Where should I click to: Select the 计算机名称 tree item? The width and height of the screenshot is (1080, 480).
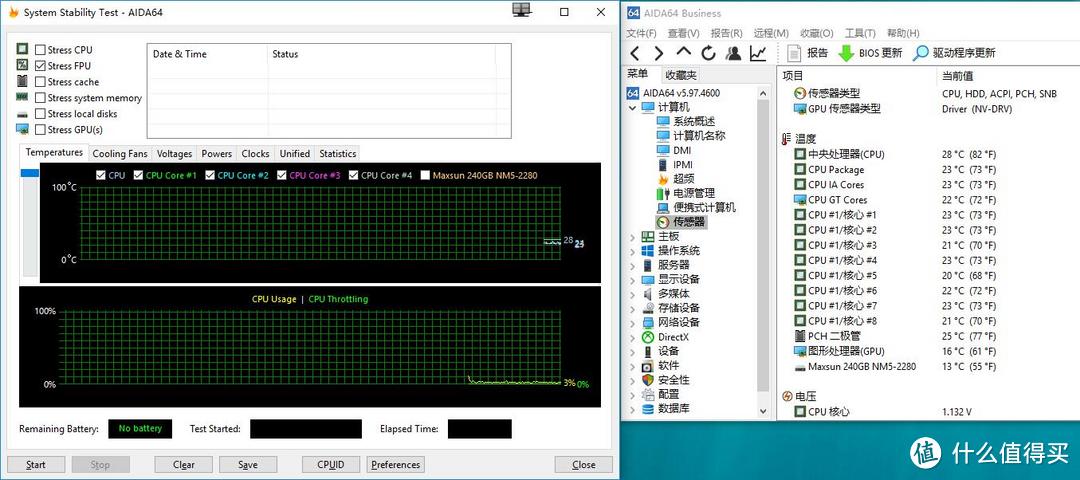coord(690,136)
